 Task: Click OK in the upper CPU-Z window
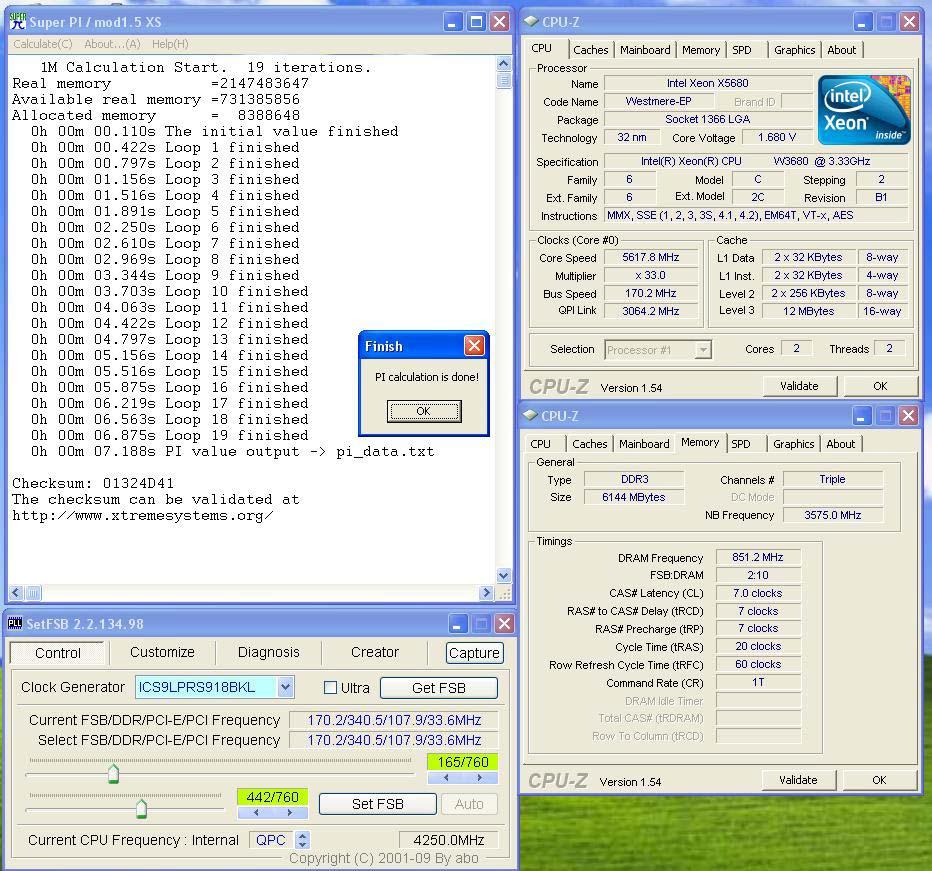coord(880,386)
